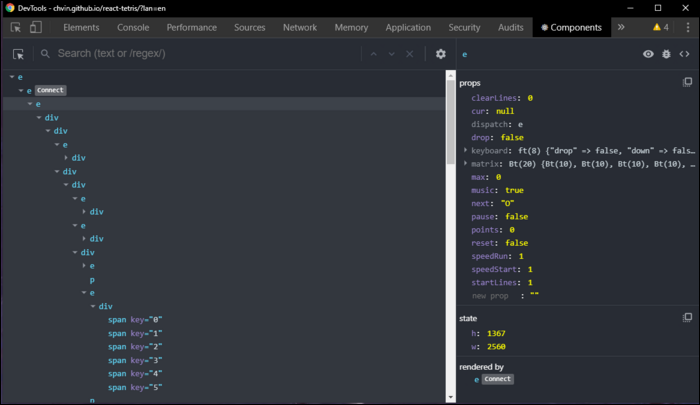Image resolution: width=700 pixels, height=405 pixels.
Task: Collapse the e component below p
Action: 84,292
